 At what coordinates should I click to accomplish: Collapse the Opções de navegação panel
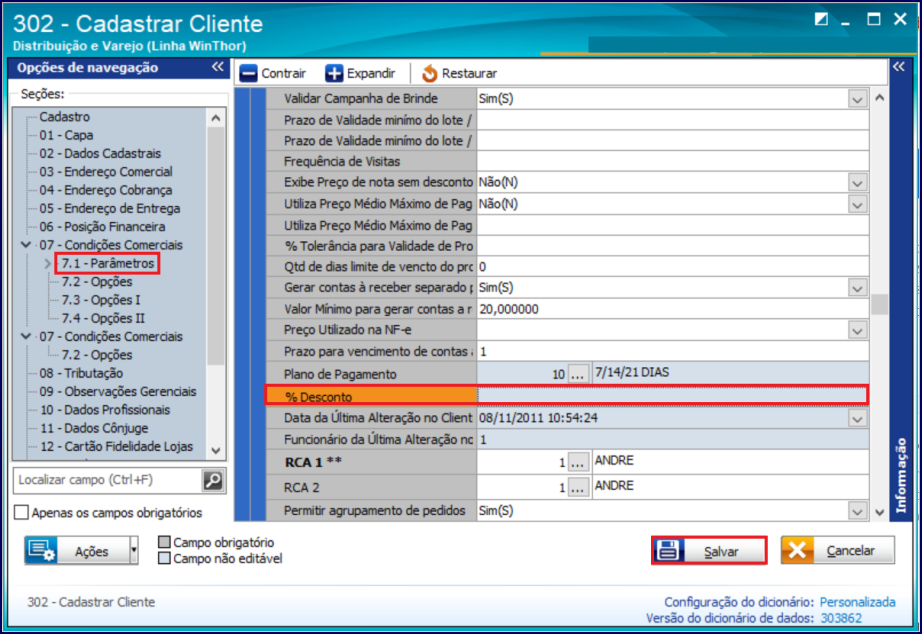218,66
